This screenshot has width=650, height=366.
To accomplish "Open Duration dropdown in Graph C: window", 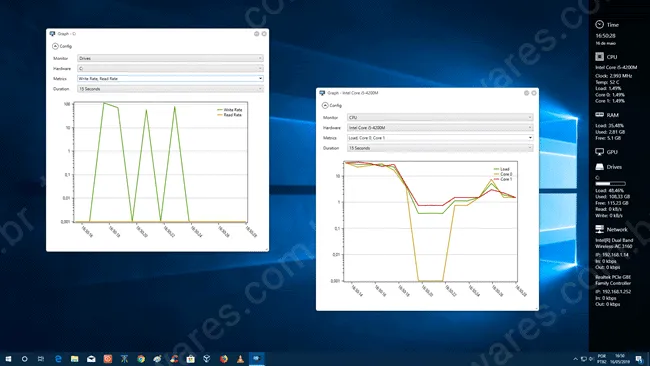I will coord(170,89).
